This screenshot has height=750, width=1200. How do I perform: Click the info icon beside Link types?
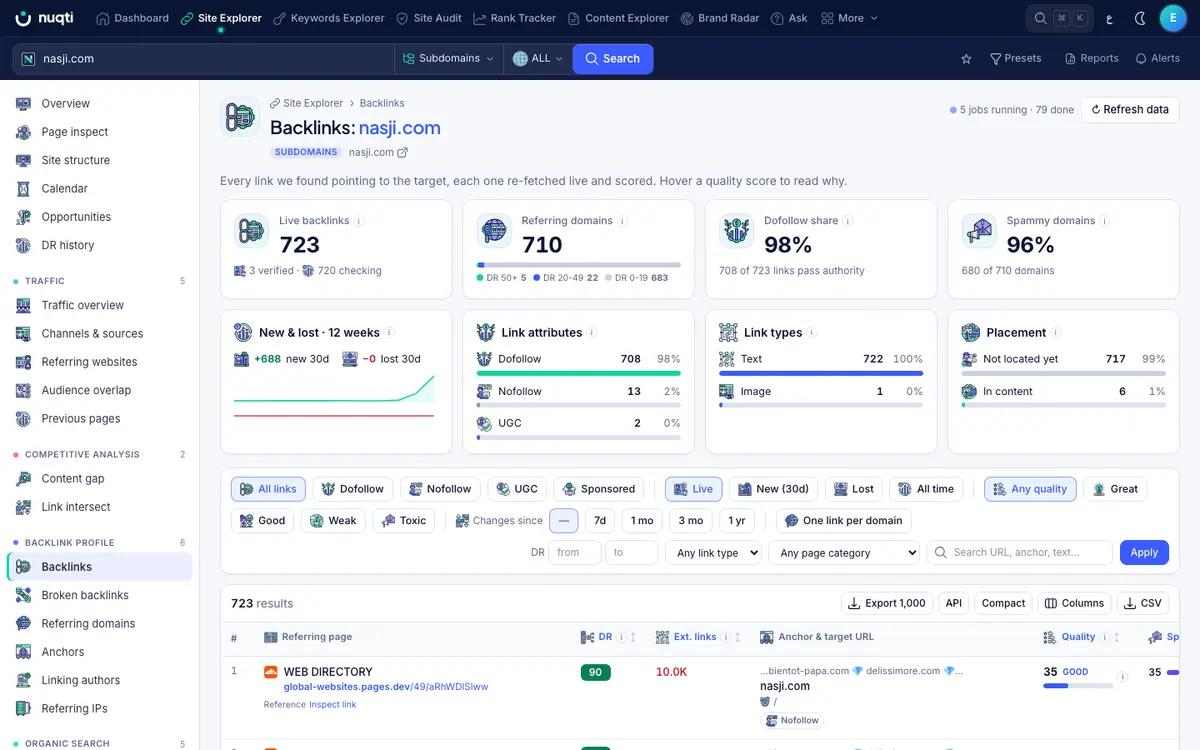coord(812,333)
